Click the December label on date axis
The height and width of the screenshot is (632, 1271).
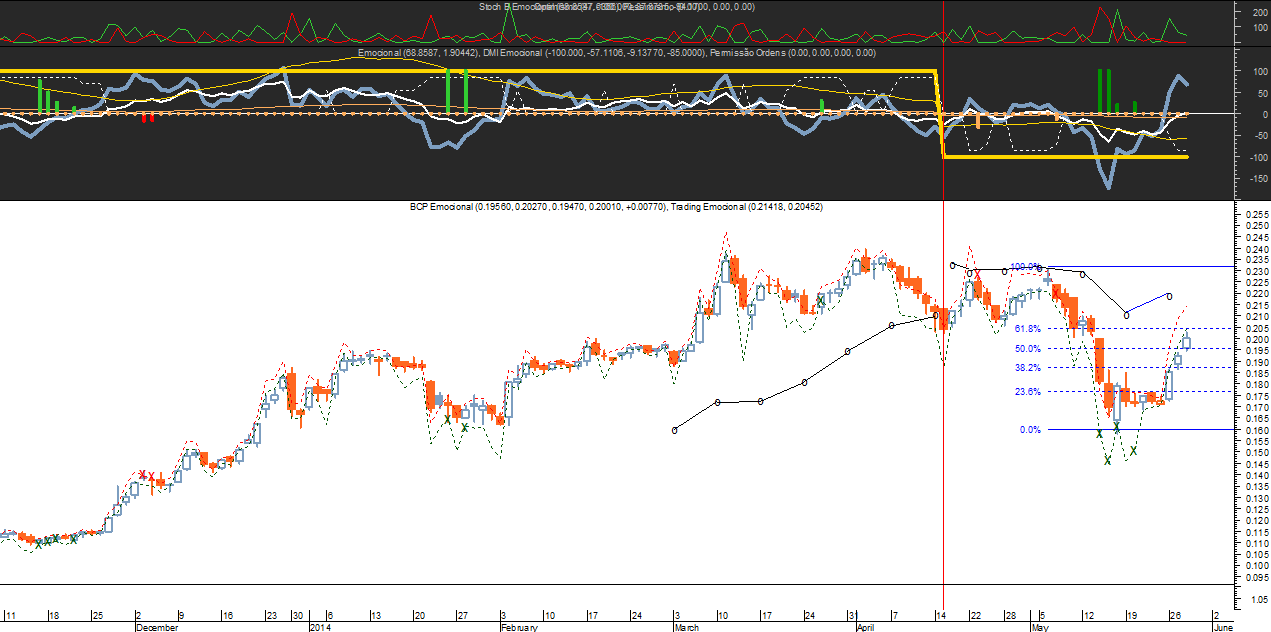157,627
